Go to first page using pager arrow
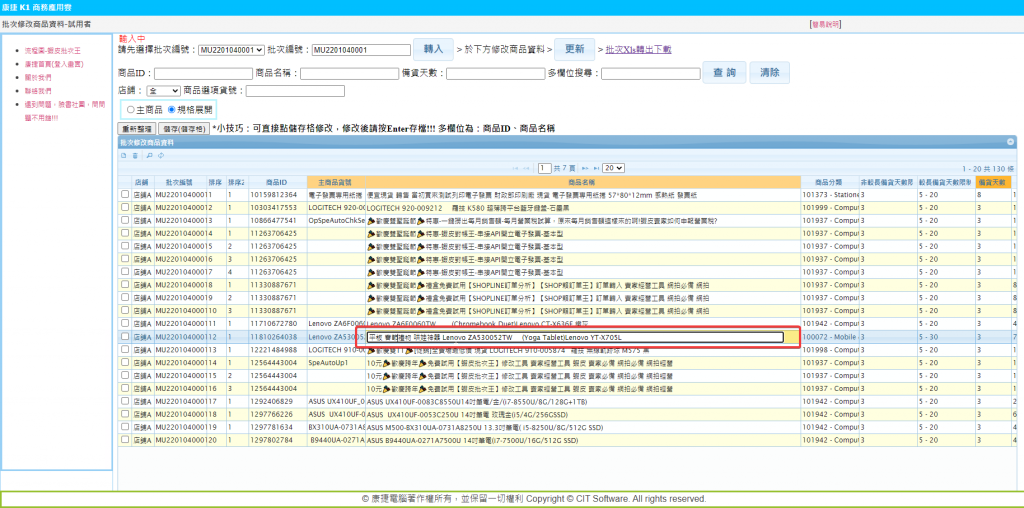This screenshot has height=508, width=1024. coord(514,168)
